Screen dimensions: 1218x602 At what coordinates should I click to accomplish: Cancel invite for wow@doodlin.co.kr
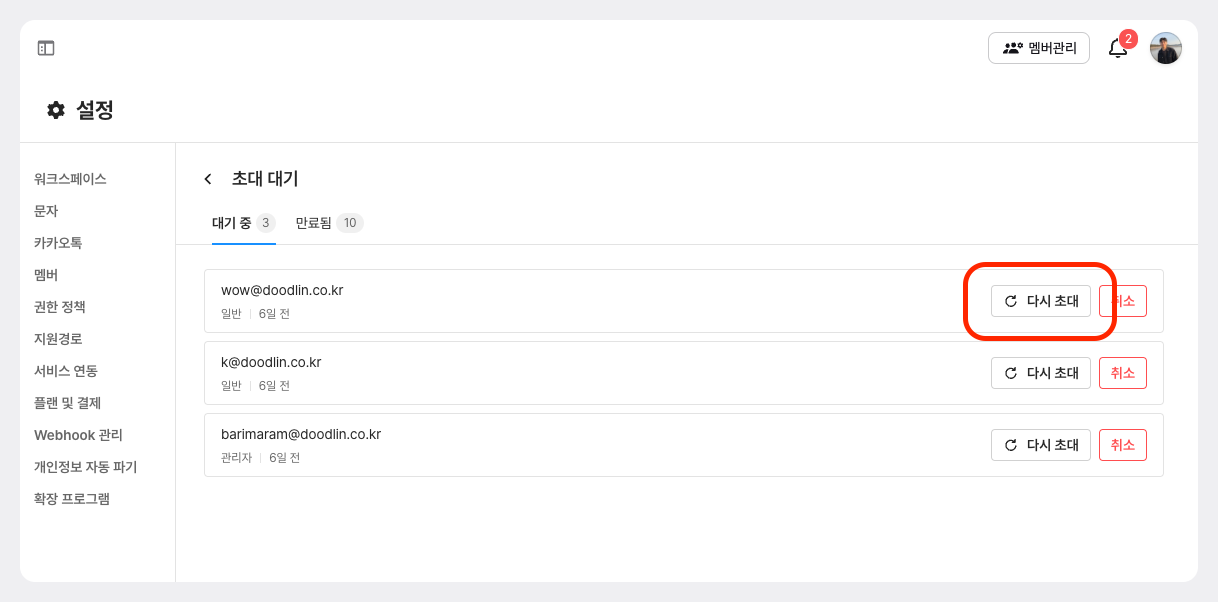pyautogui.click(x=1122, y=301)
